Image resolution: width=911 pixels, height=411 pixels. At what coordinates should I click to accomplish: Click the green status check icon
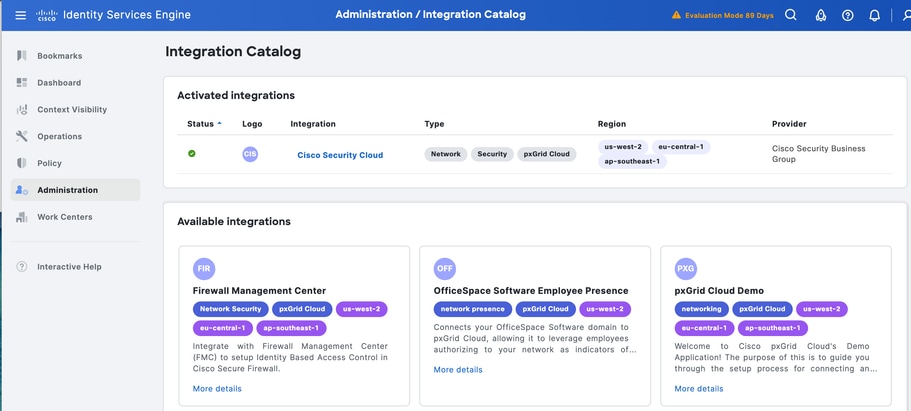pos(192,153)
